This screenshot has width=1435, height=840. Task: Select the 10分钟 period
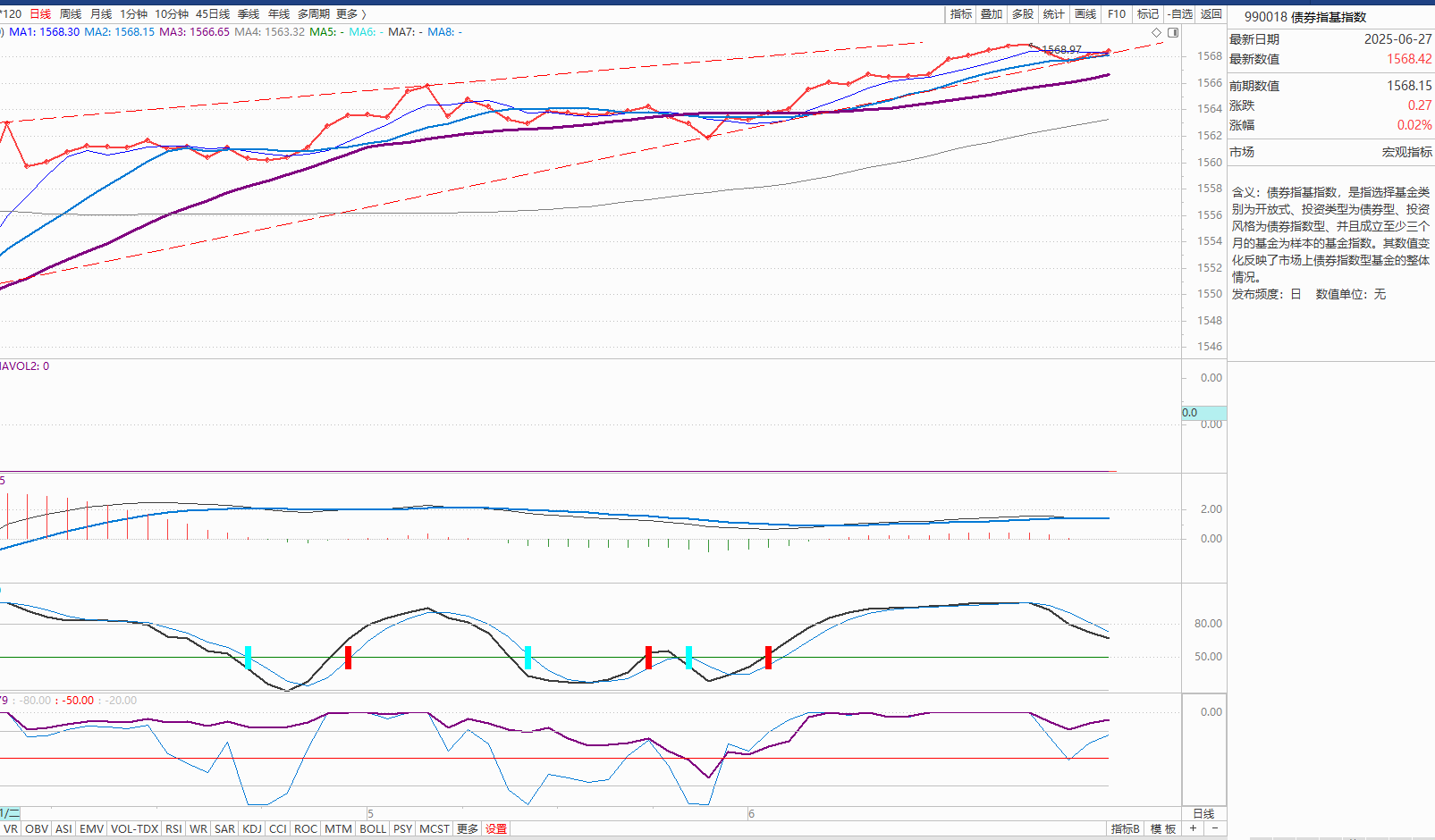172,14
